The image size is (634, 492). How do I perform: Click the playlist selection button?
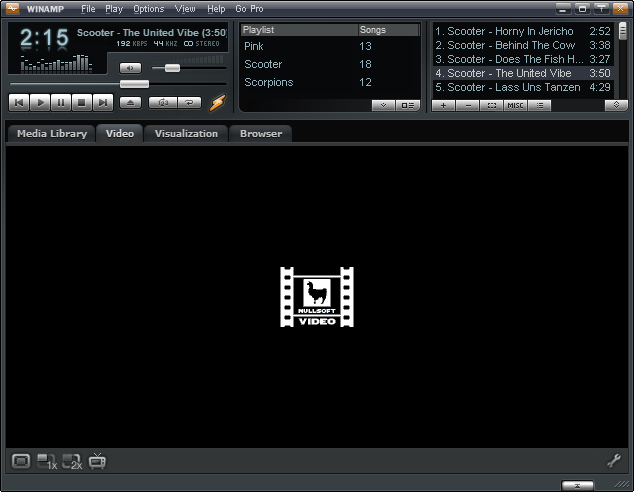491,106
